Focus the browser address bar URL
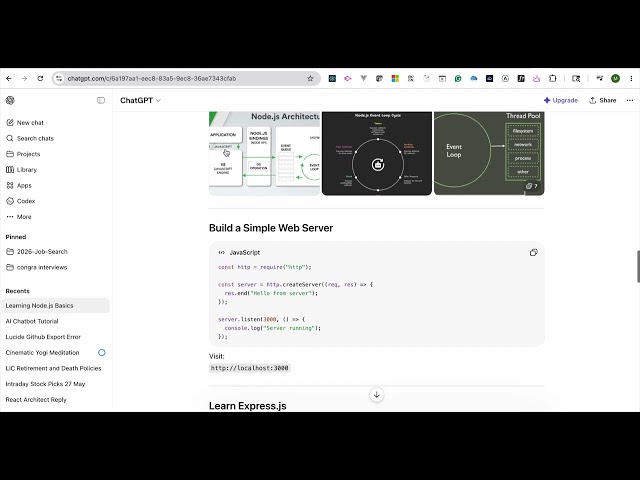640x480 pixels. [x=152, y=78]
